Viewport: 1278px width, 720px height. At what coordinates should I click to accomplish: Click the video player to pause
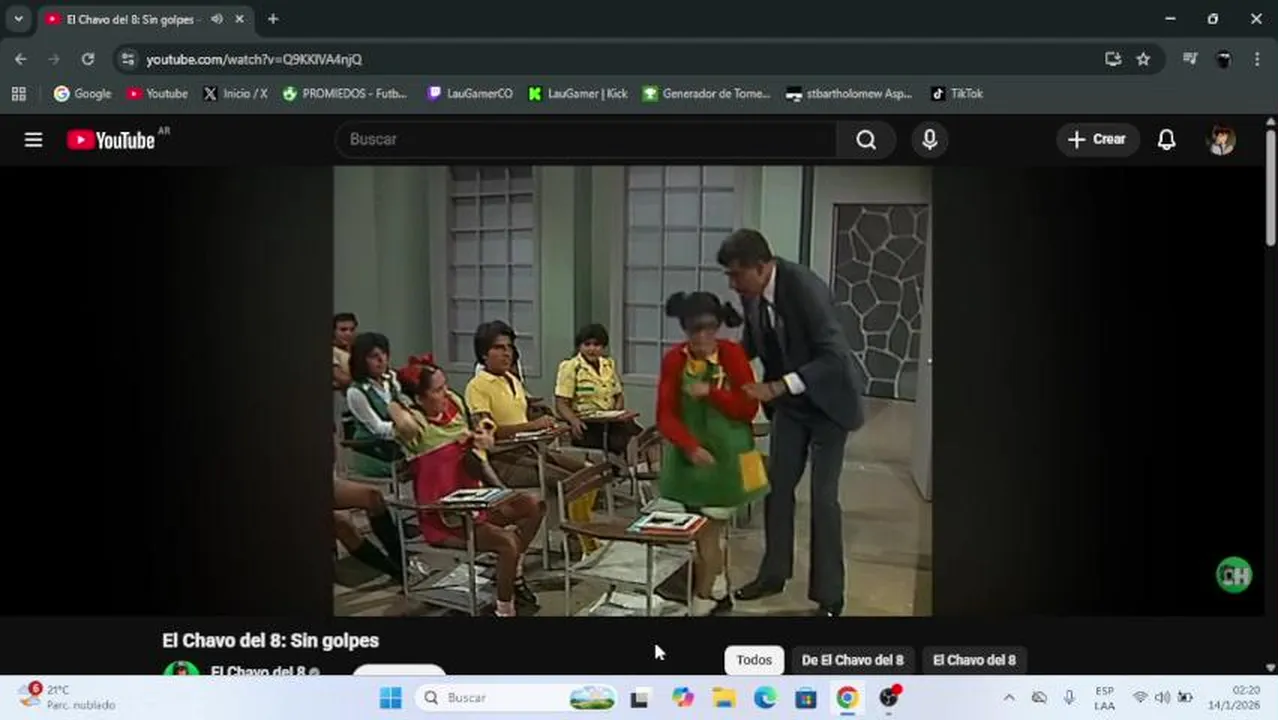click(632, 390)
